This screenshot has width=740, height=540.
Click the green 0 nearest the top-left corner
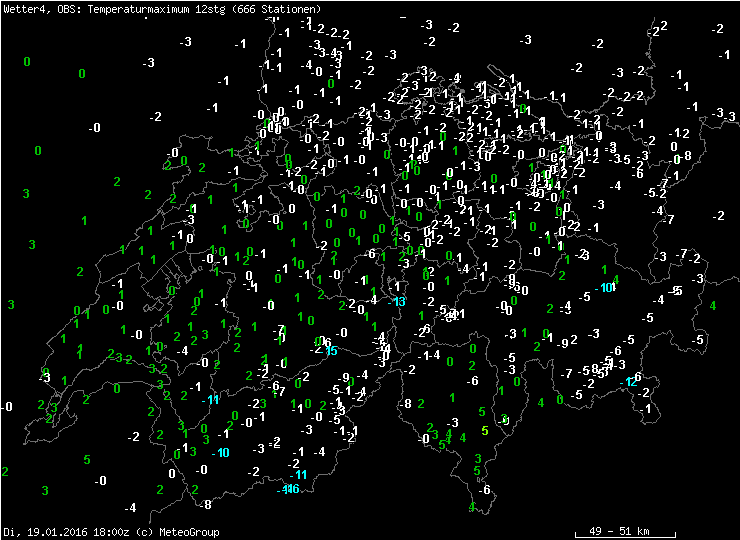pos(27,62)
